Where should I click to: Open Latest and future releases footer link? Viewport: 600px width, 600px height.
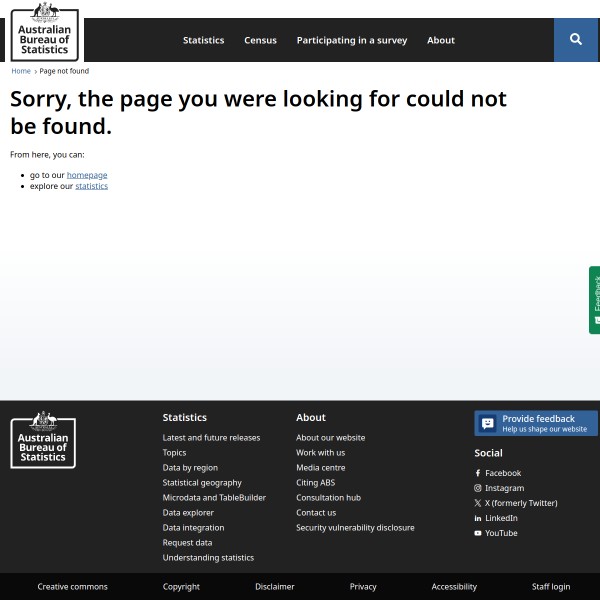[x=211, y=437]
